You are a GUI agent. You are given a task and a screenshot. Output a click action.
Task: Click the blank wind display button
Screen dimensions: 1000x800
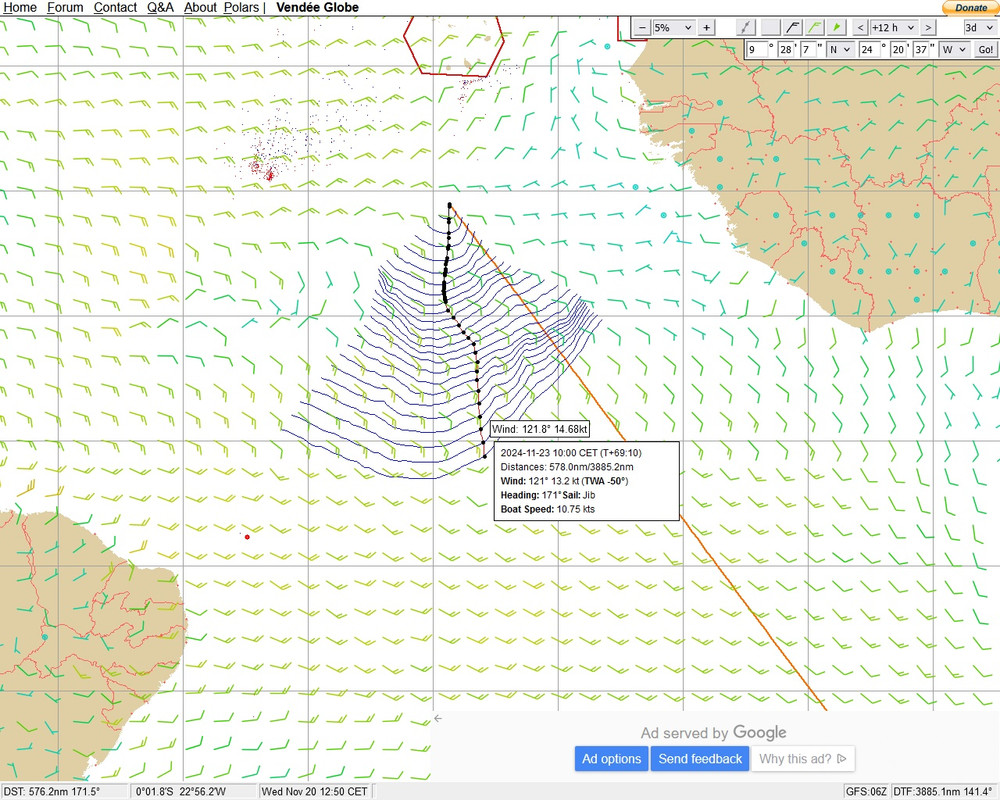pyautogui.click(x=770, y=27)
